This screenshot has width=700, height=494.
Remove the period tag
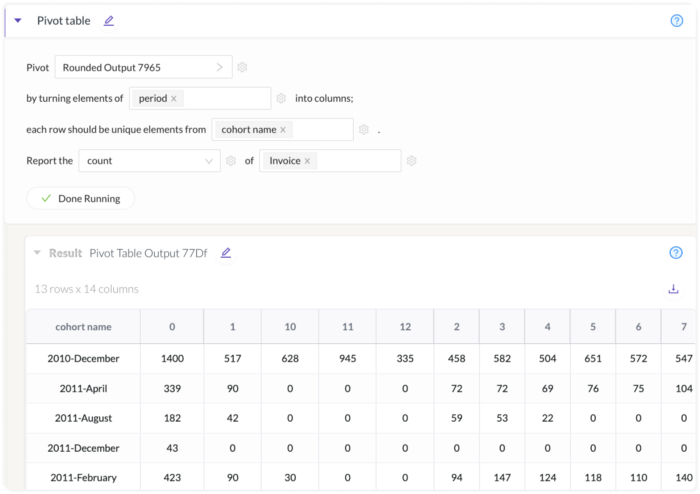pos(174,99)
